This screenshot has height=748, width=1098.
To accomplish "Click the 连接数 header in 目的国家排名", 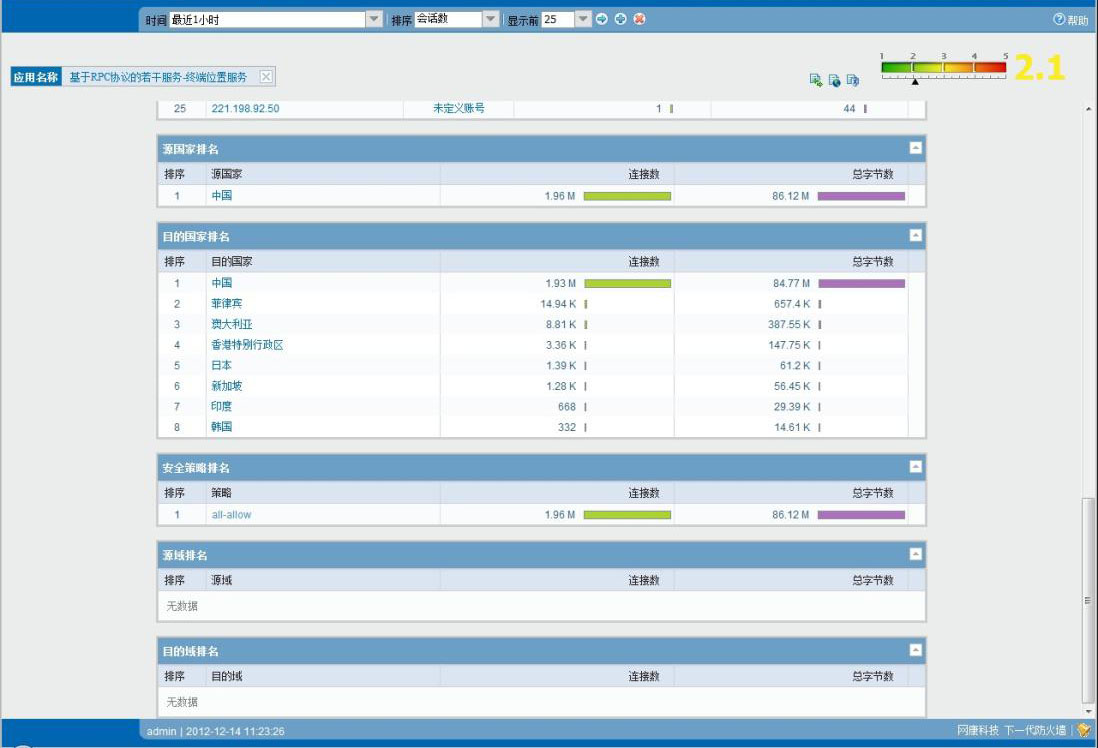I will 644,262.
